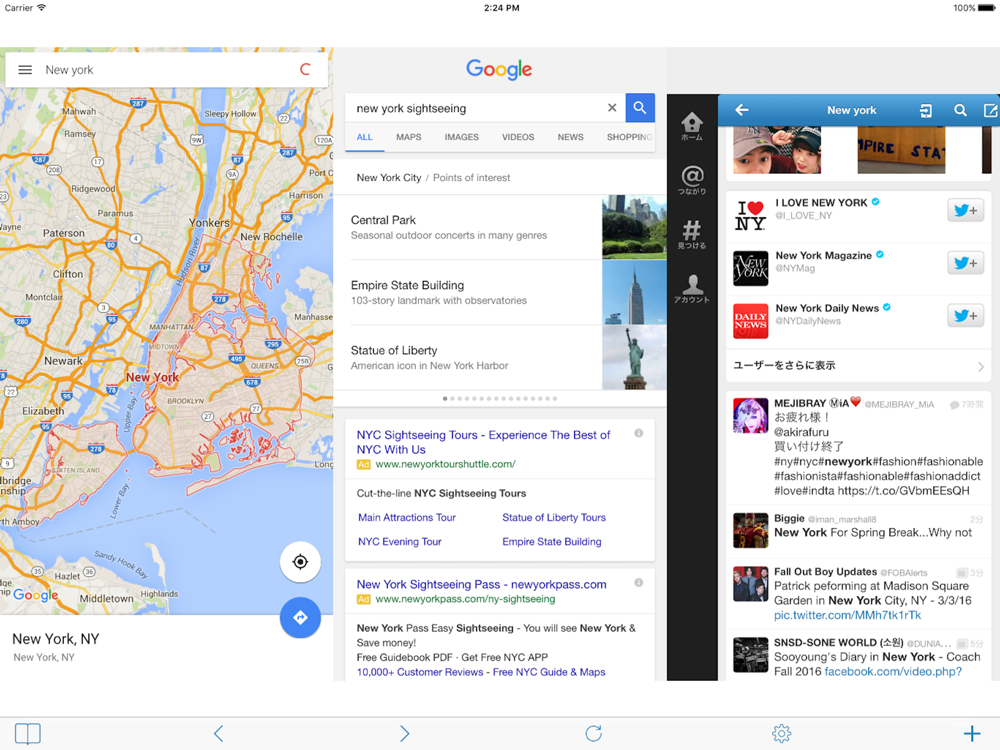
Task: Expand ユーザーをさらに表示 to show more users
Action: [859, 366]
